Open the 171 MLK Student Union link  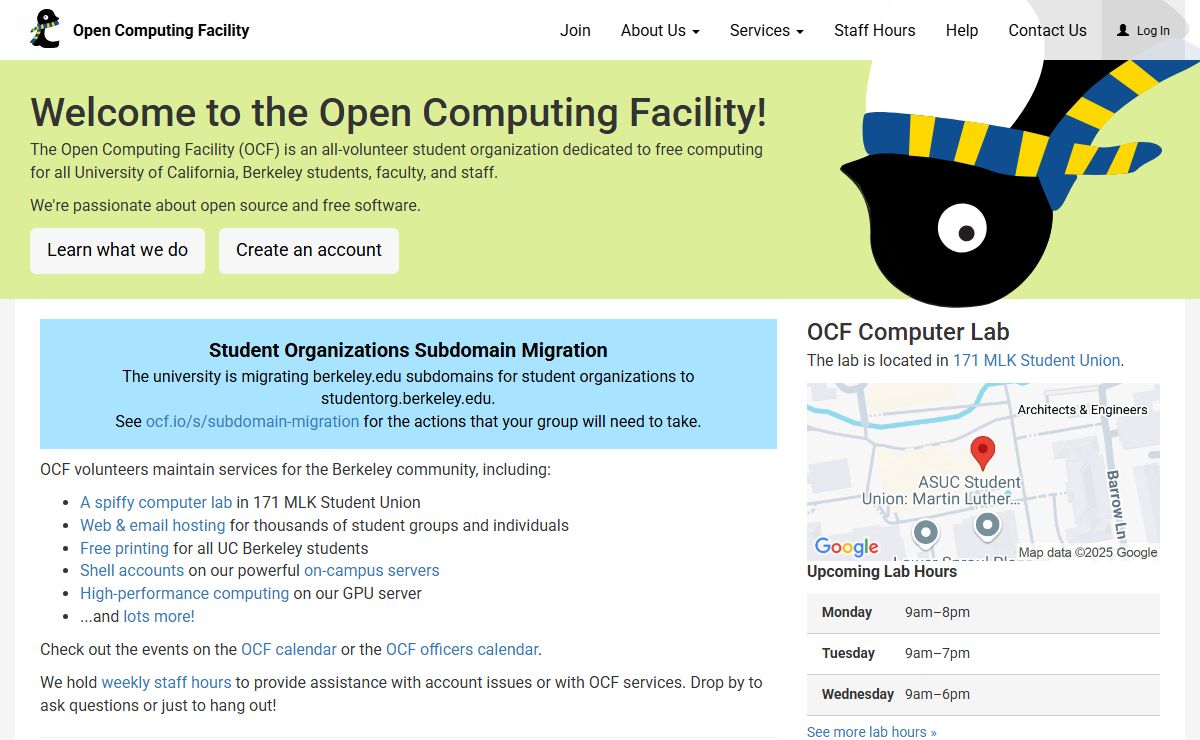1036,360
